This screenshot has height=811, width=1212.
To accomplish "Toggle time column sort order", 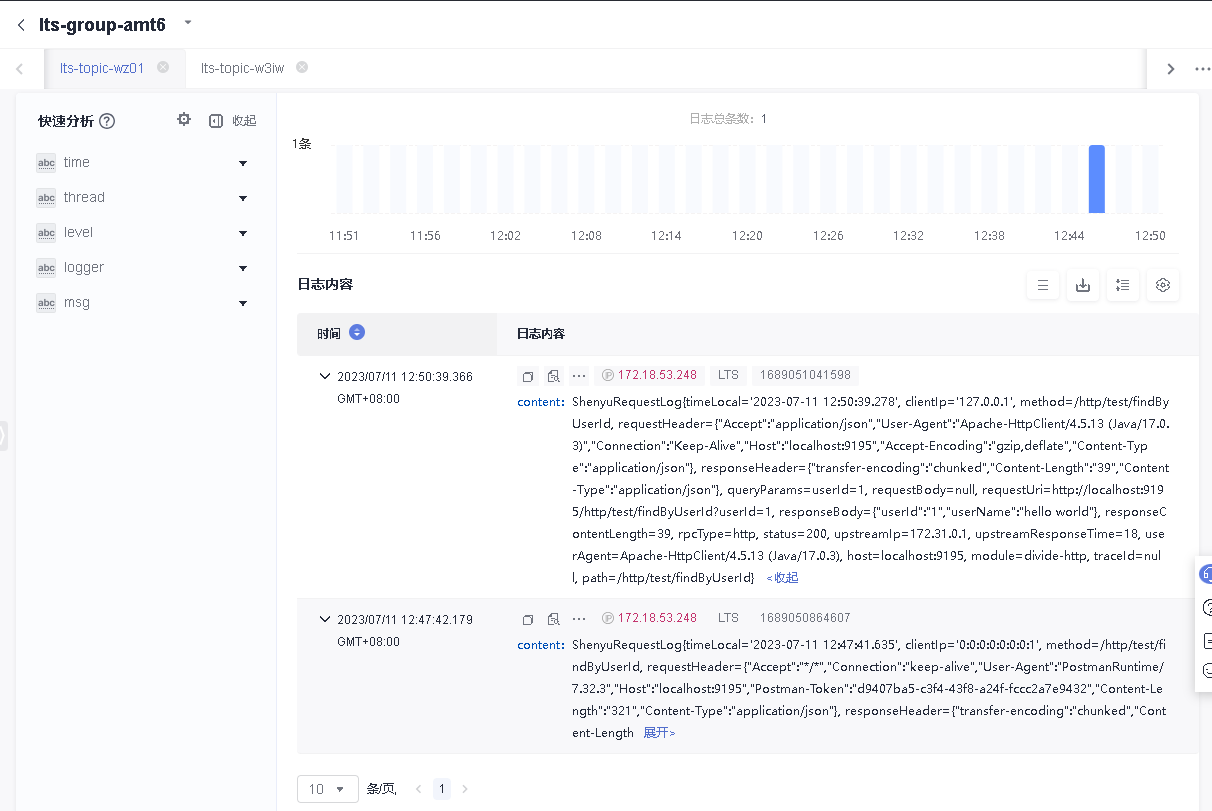I will (x=357, y=333).
